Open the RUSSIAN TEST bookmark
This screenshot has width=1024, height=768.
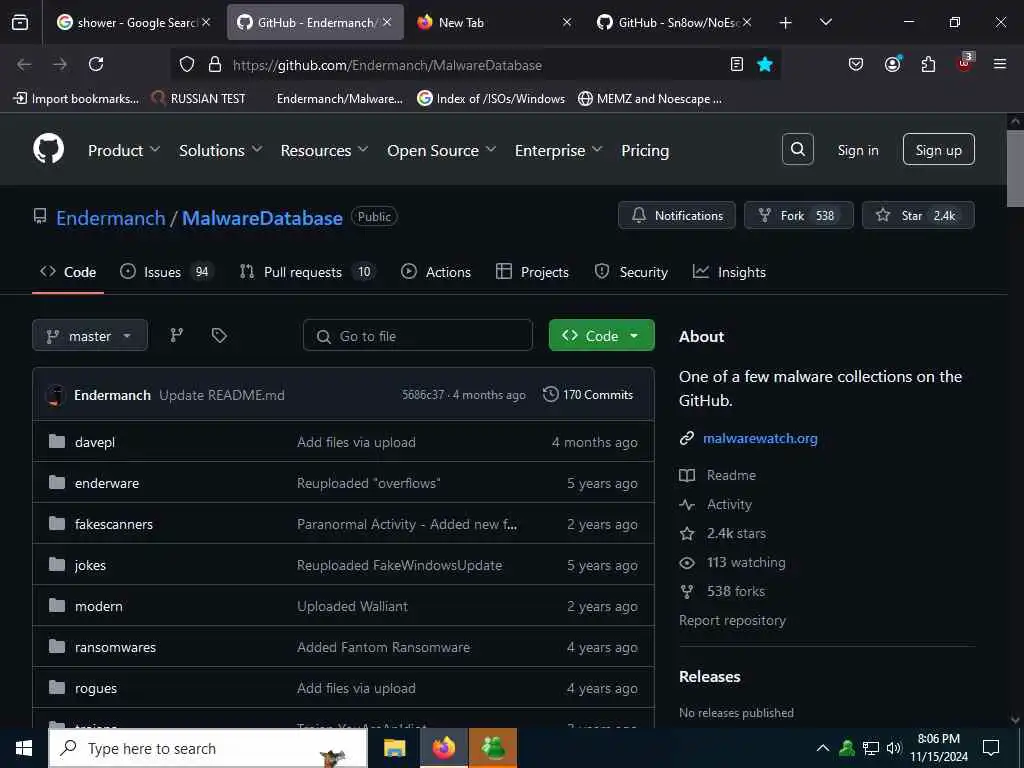(198, 99)
